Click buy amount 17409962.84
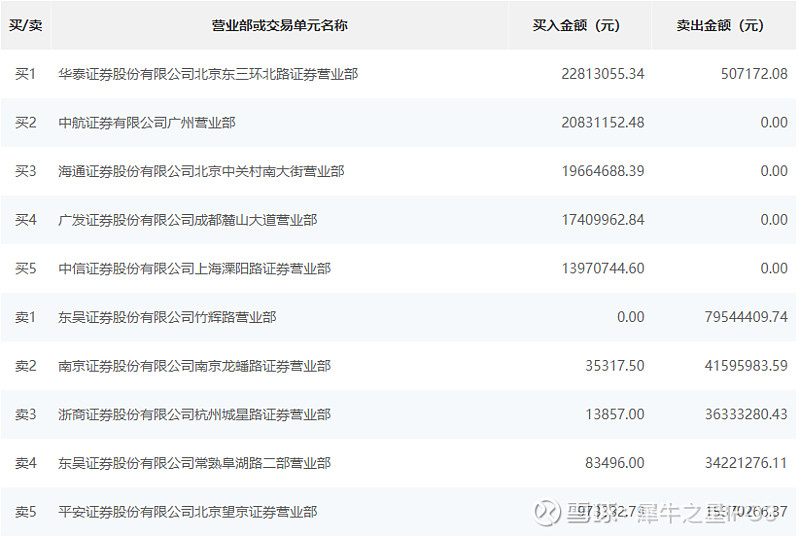This screenshot has height=538, width=800. pos(603,220)
